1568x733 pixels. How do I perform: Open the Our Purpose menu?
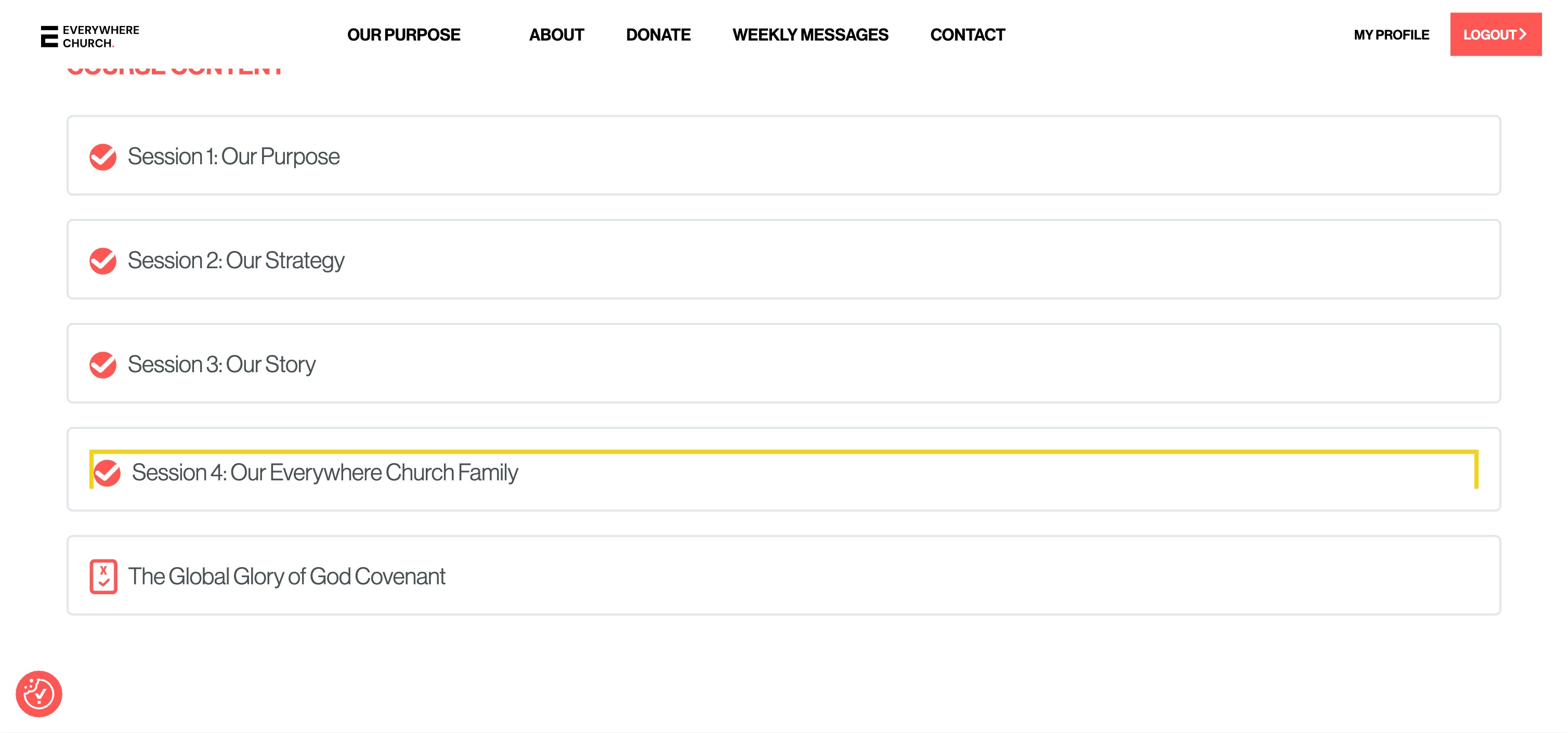point(403,35)
